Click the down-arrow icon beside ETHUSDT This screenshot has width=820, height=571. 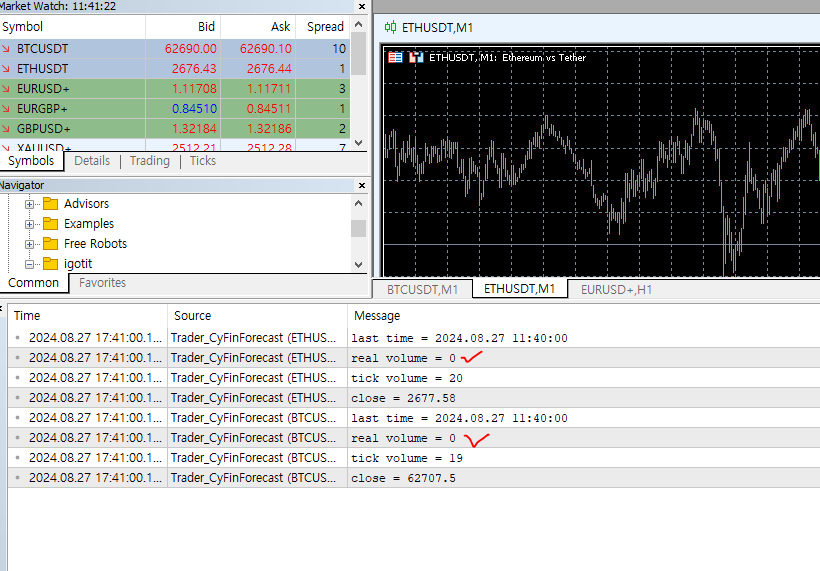6,68
